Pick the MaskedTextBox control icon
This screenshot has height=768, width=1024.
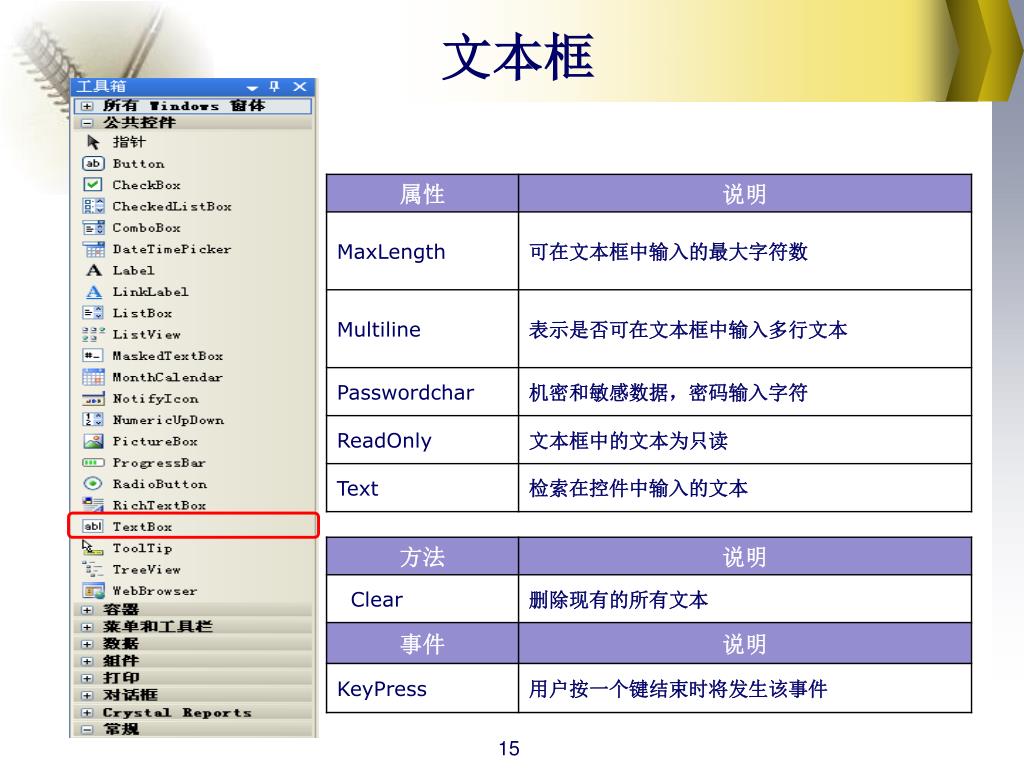click(x=93, y=356)
